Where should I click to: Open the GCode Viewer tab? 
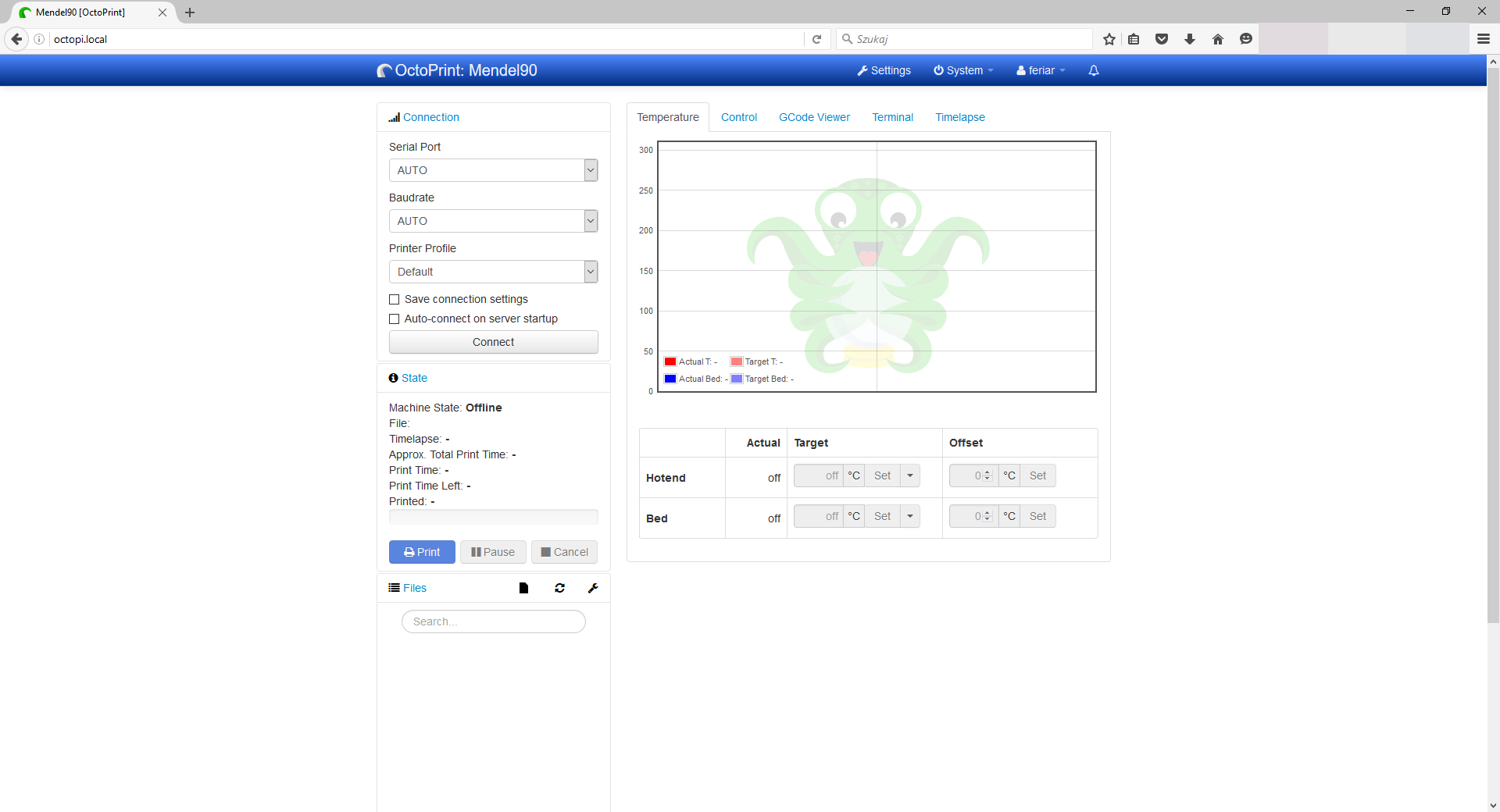(x=814, y=117)
